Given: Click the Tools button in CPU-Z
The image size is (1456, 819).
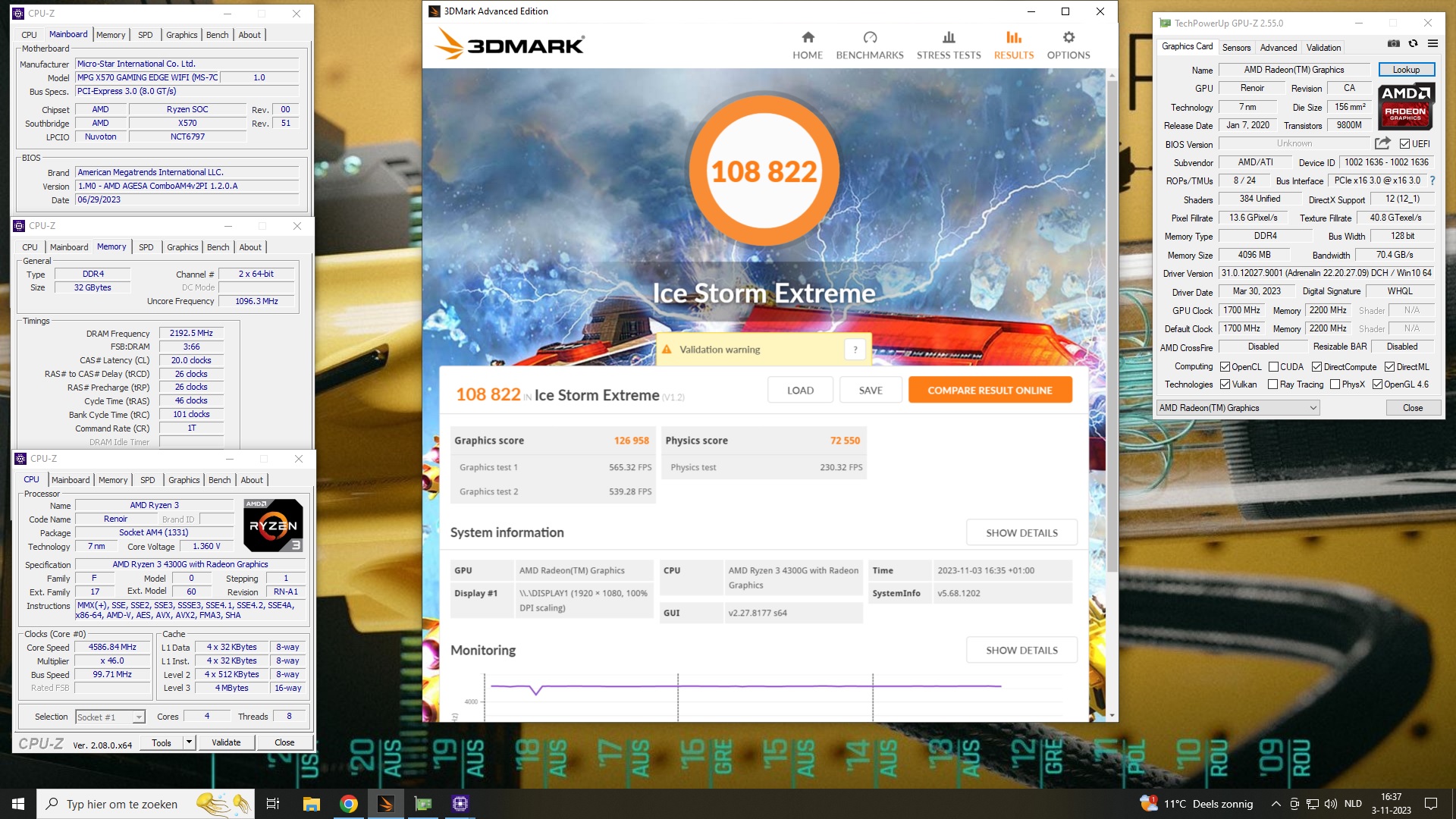Looking at the screenshot, I should coord(162,742).
